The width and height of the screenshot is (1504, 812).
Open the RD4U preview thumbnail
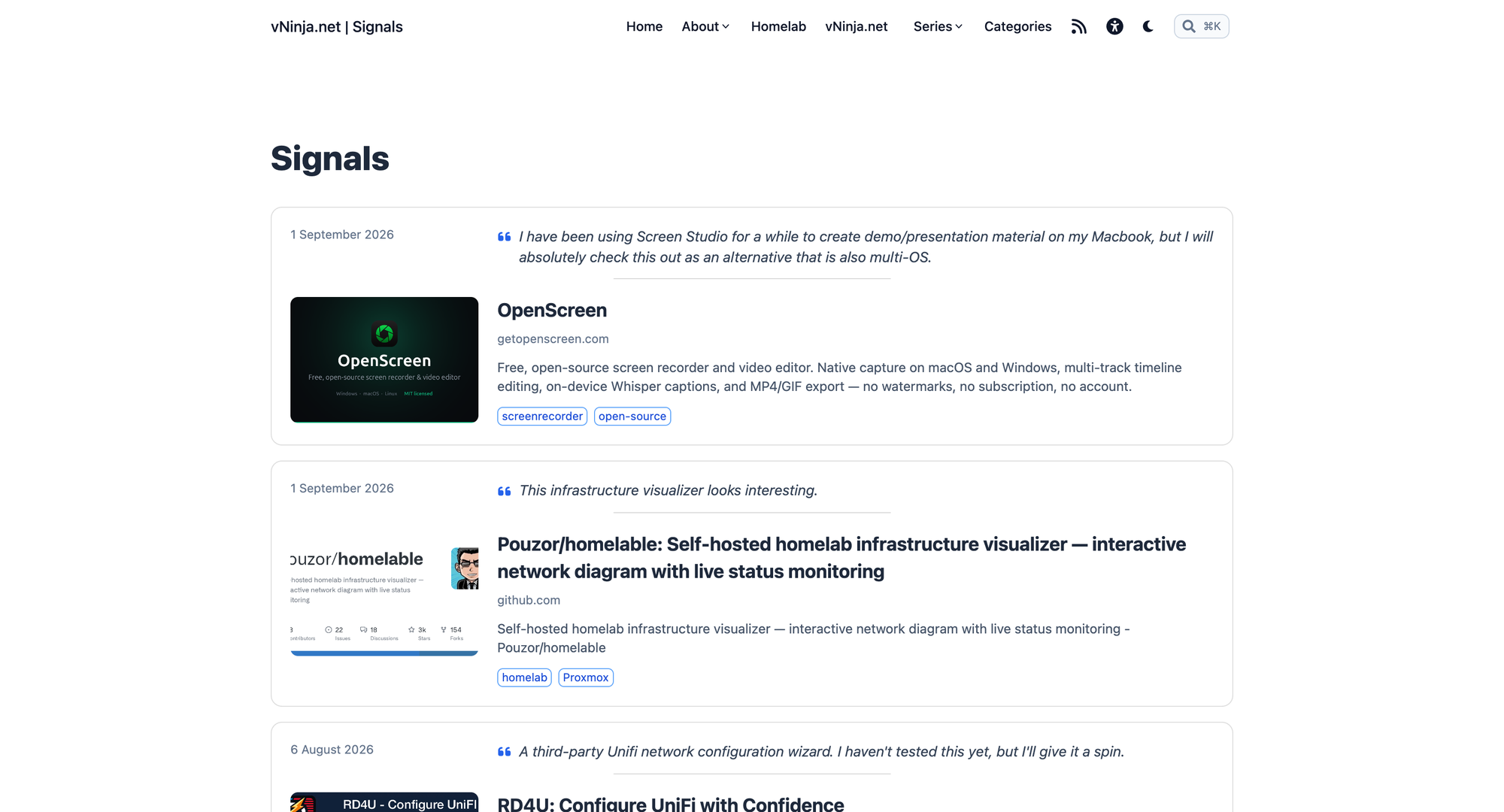(384, 802)
